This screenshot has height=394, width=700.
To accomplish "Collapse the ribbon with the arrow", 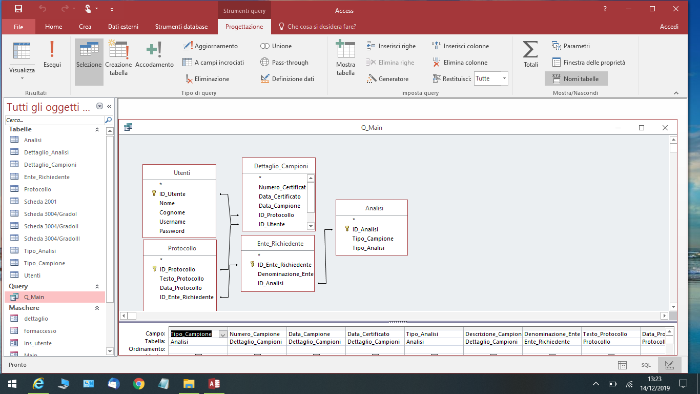I will tap(676, 93).
